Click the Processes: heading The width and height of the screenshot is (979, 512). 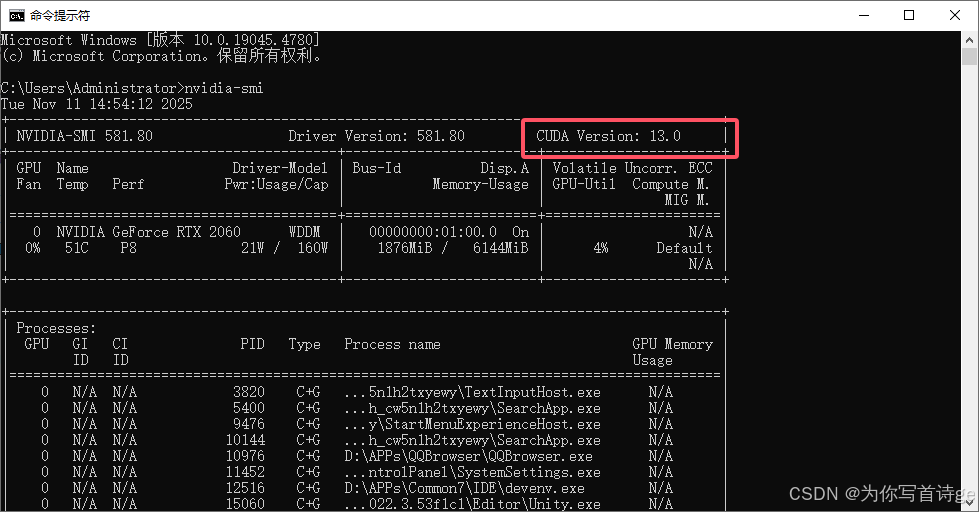point(56,328)
